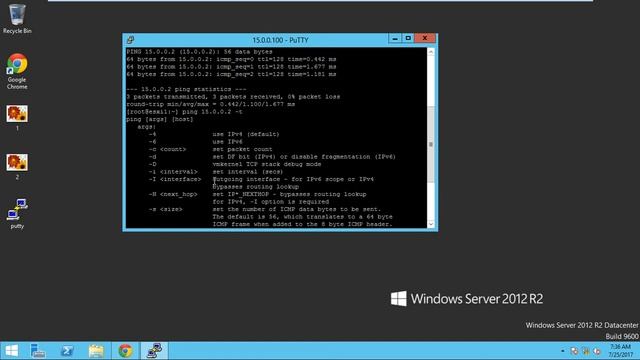Open Server Manager from the taskbar
The width and height of the screenshot is (640, 360).
pyautogui.click(x=38, y=351)
